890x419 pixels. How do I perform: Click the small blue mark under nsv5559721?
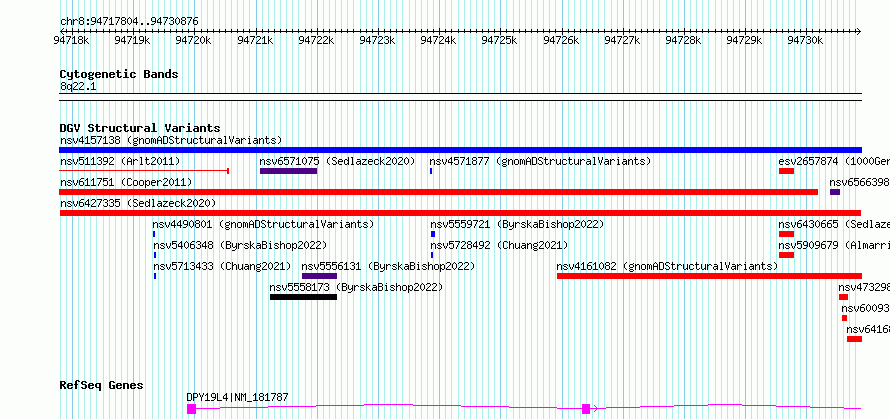[x=433, y=234]
